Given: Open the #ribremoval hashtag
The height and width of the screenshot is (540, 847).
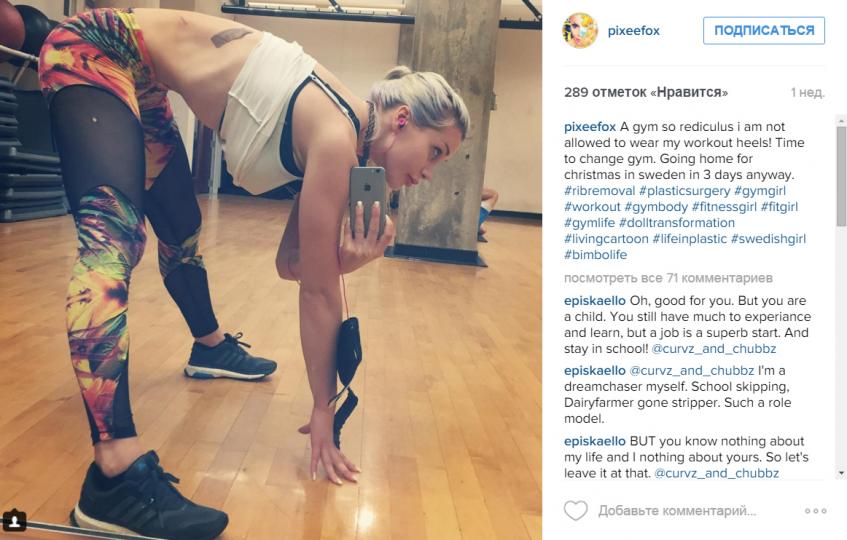Looking at the screenshot, I should 600,191.
